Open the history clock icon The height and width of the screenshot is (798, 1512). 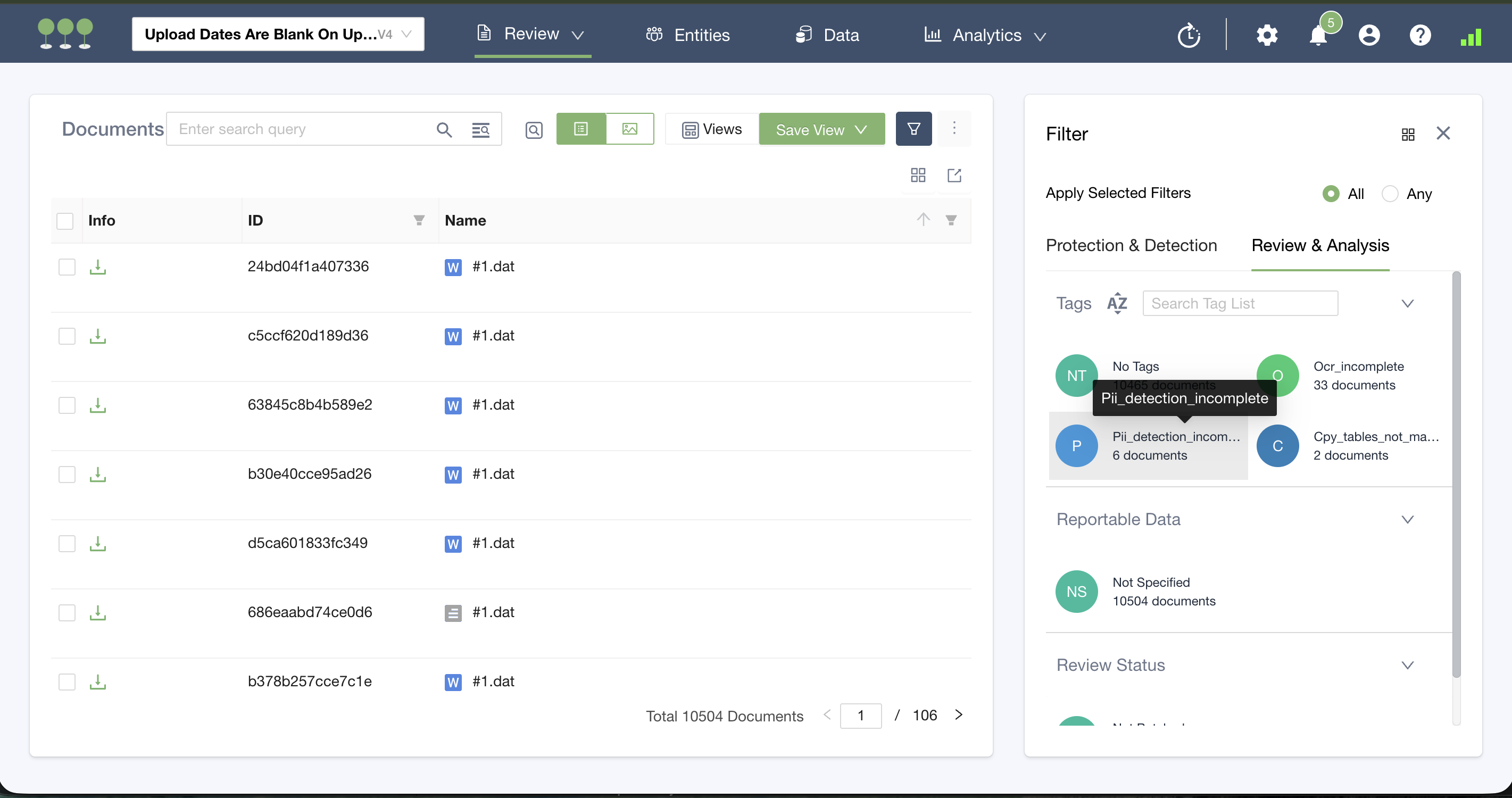pos(1189,36)
